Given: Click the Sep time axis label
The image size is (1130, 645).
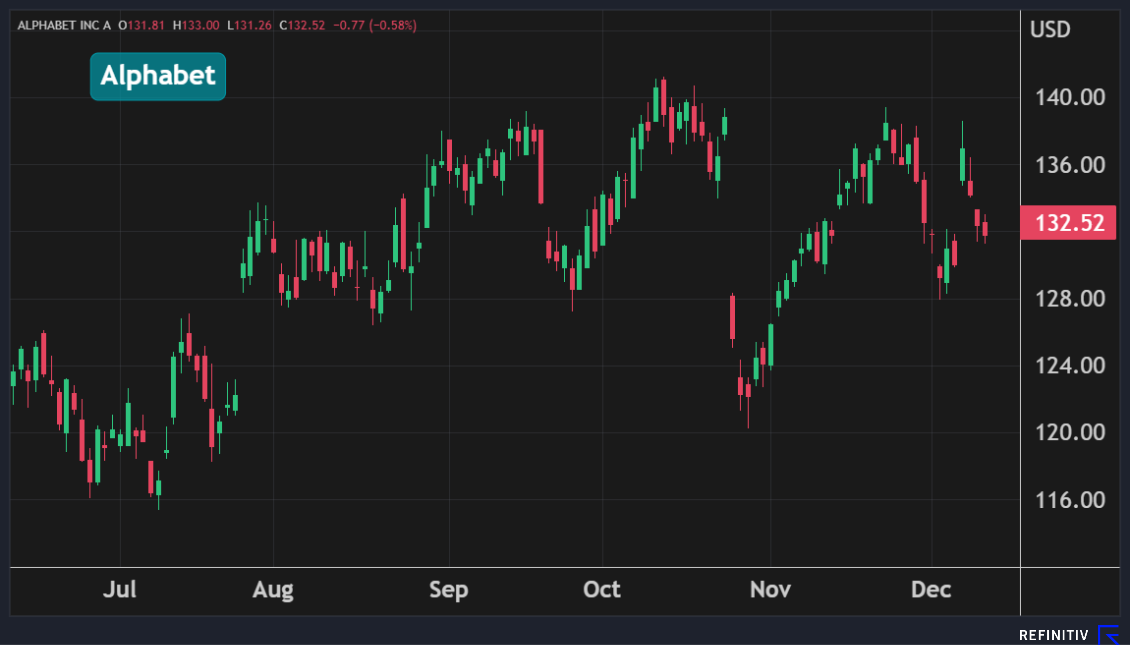Looking at the screenshot, I should tap(448, 590).
